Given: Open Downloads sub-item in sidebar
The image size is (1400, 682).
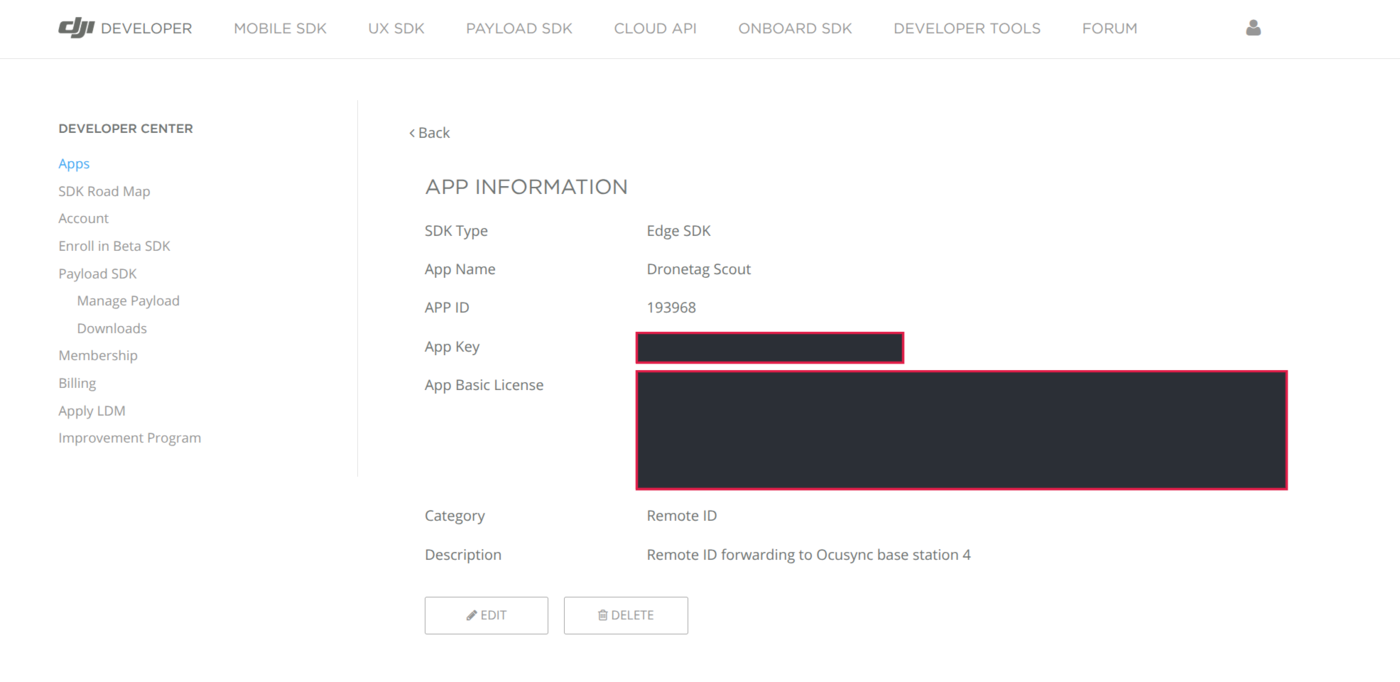Looking at the screenshot, I should coord(112,328).
